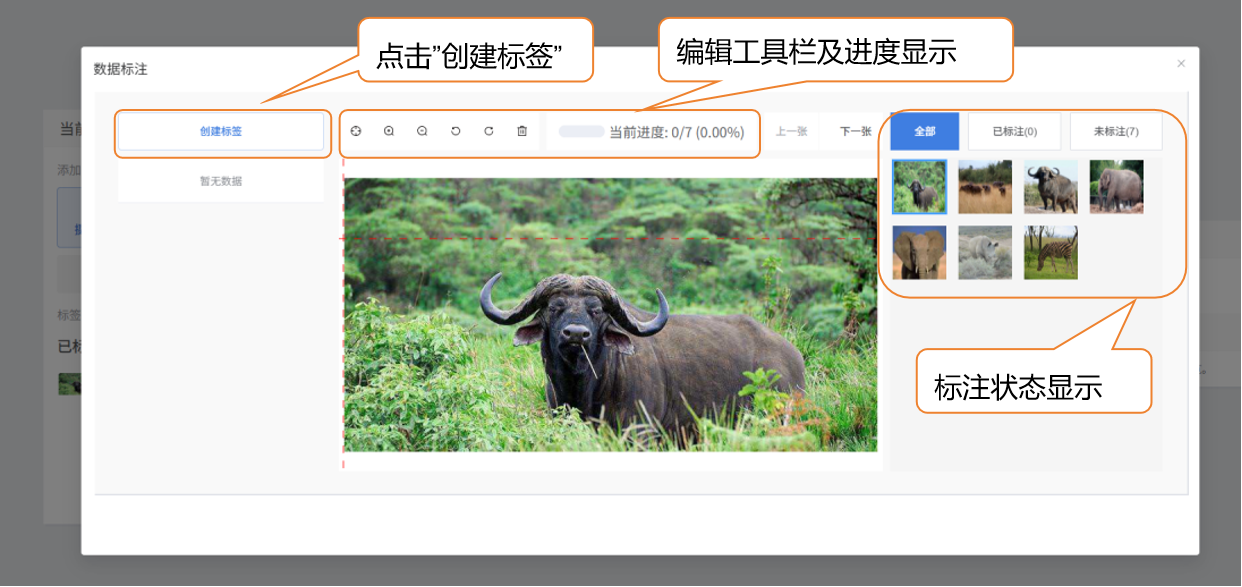Select the front-facing elephant thumbnail
1242x587 pixels.
pos(918,252)
